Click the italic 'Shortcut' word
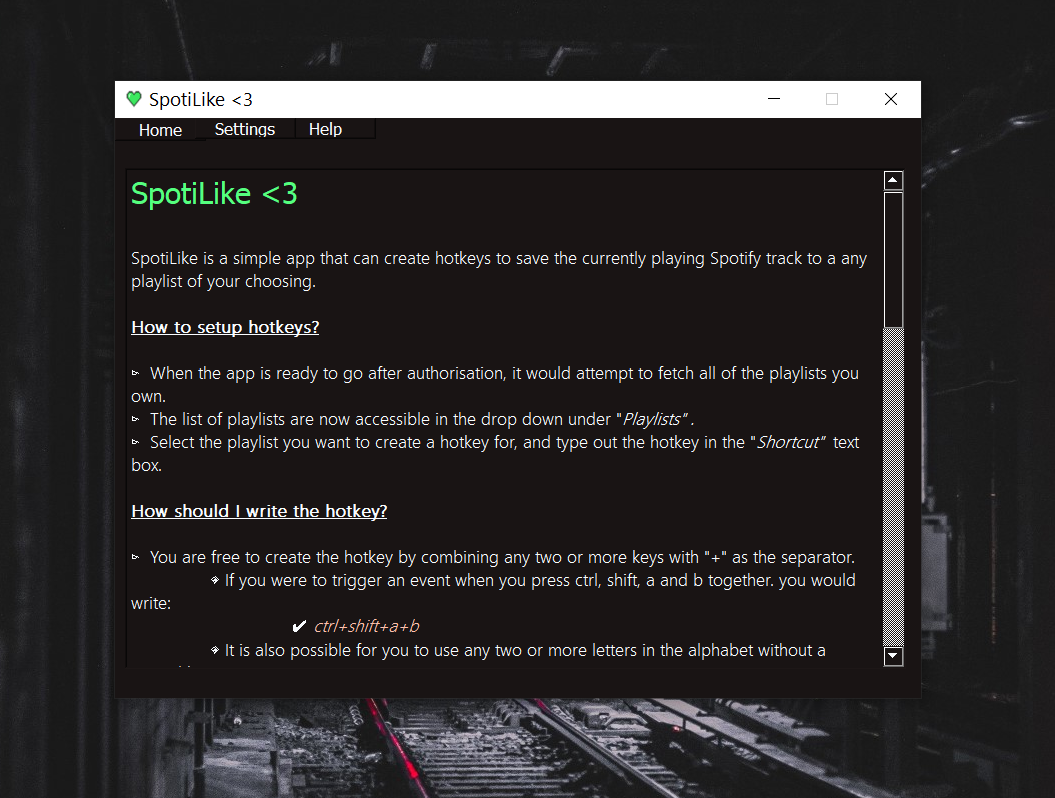The width and height of the screenshot is (1055, 798). coord(788,442)
